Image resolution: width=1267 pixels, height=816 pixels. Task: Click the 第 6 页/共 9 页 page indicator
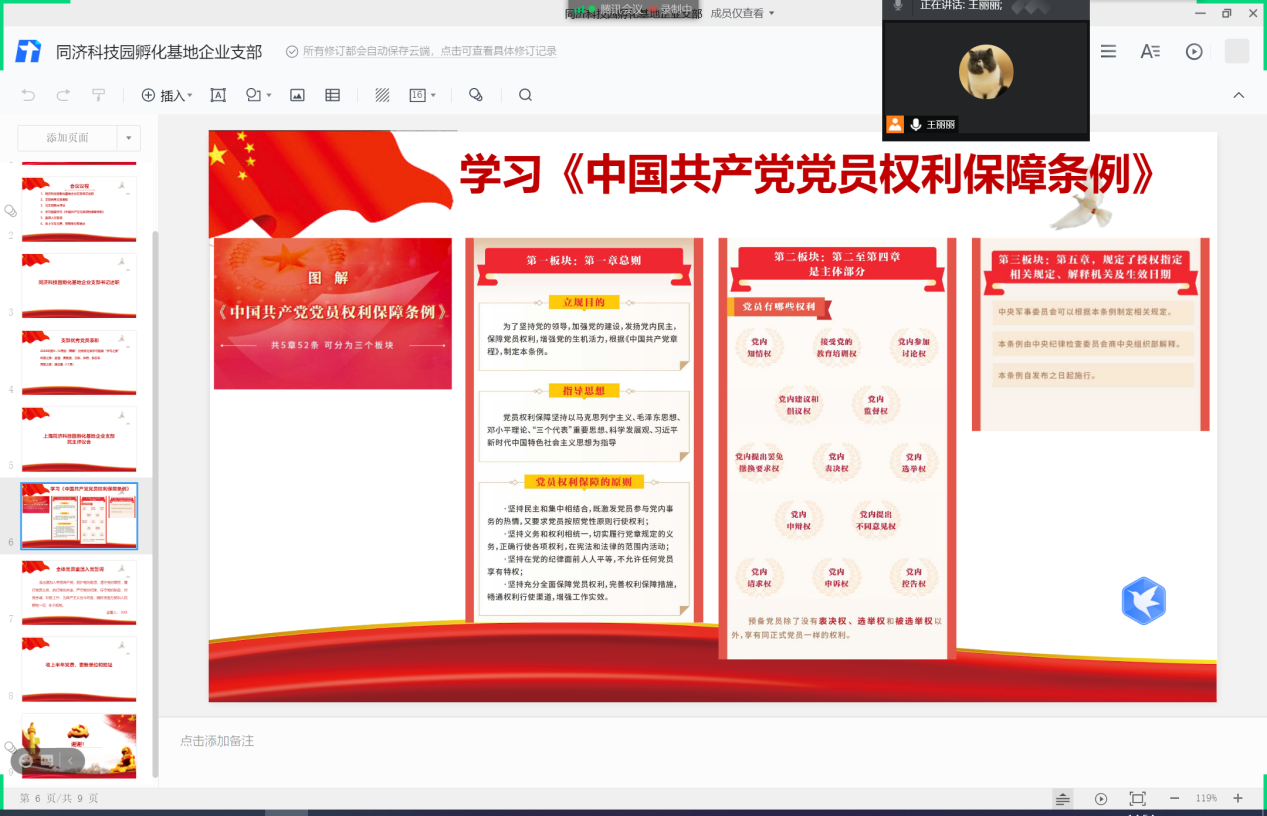[59, 799]
